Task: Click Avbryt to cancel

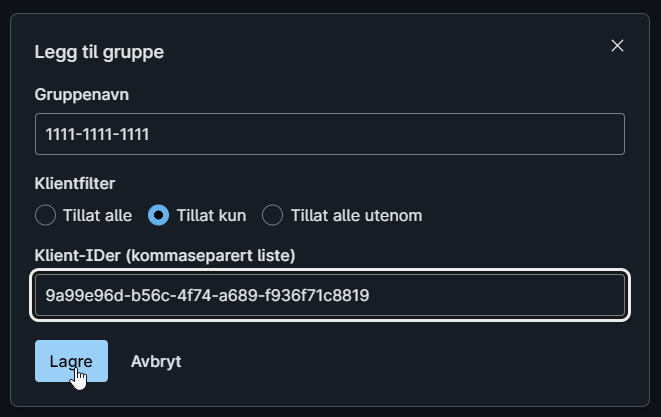Action: 156,361
